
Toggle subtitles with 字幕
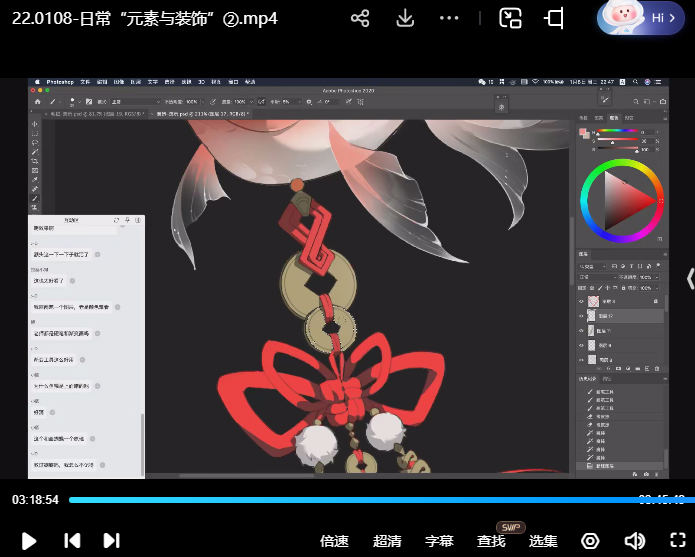click(439, 541)
